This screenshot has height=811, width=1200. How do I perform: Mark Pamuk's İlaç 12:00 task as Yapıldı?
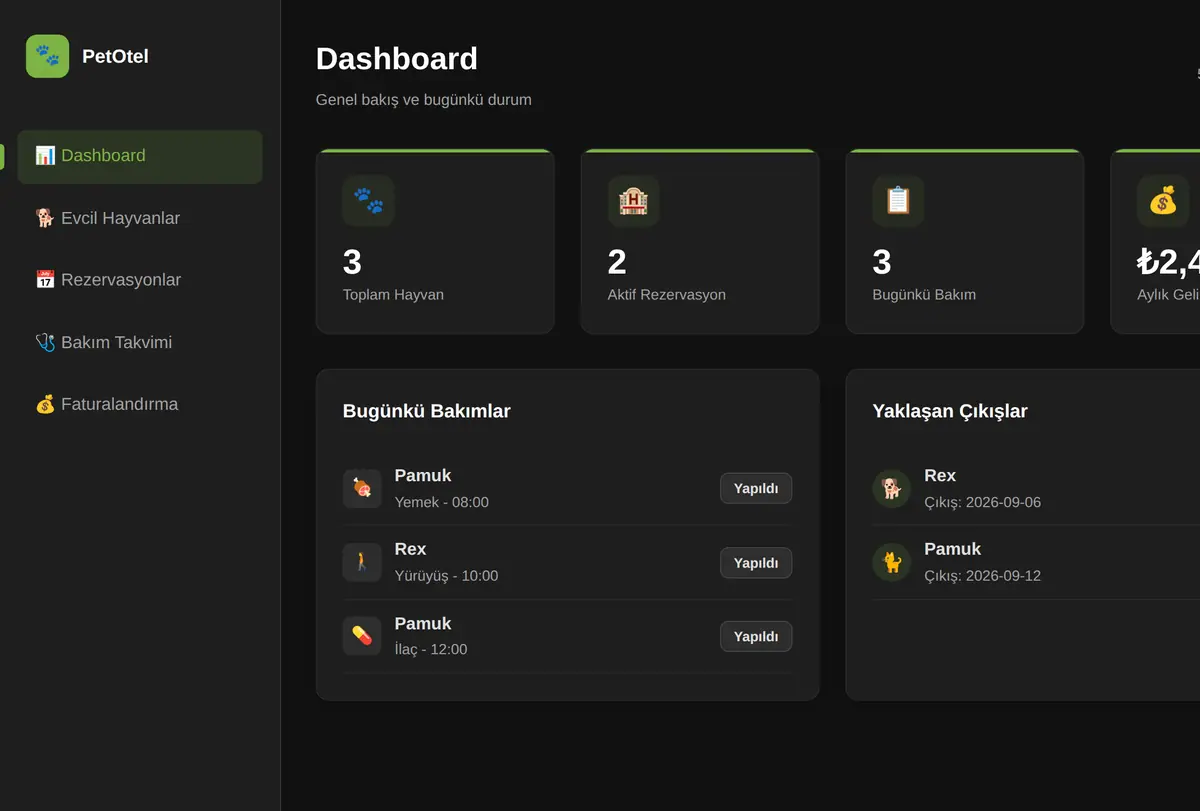(756, 637)
